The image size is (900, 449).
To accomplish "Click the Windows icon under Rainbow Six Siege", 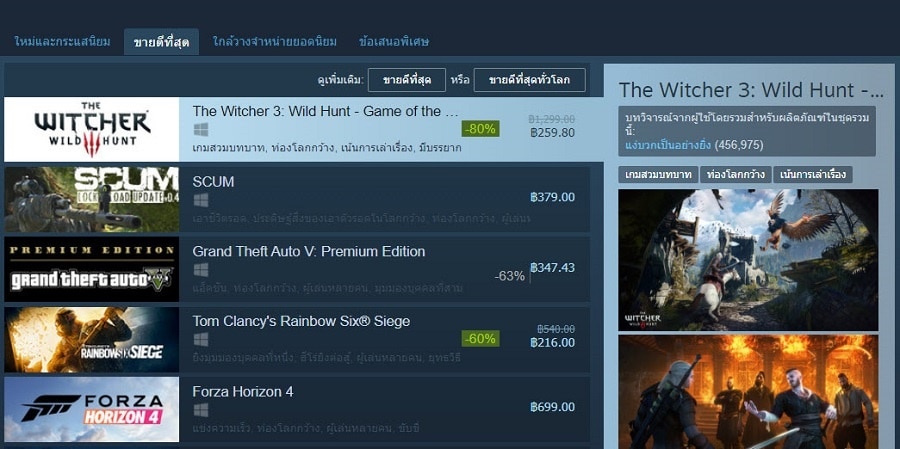I will click(200, 340).
